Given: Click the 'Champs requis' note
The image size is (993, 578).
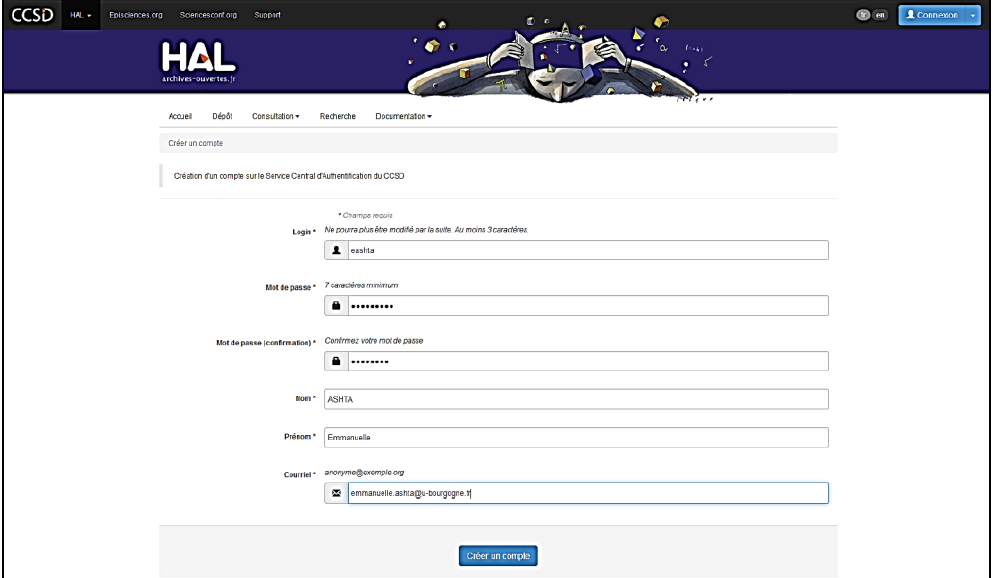Looking at the screenshot, I should (365, 215).
